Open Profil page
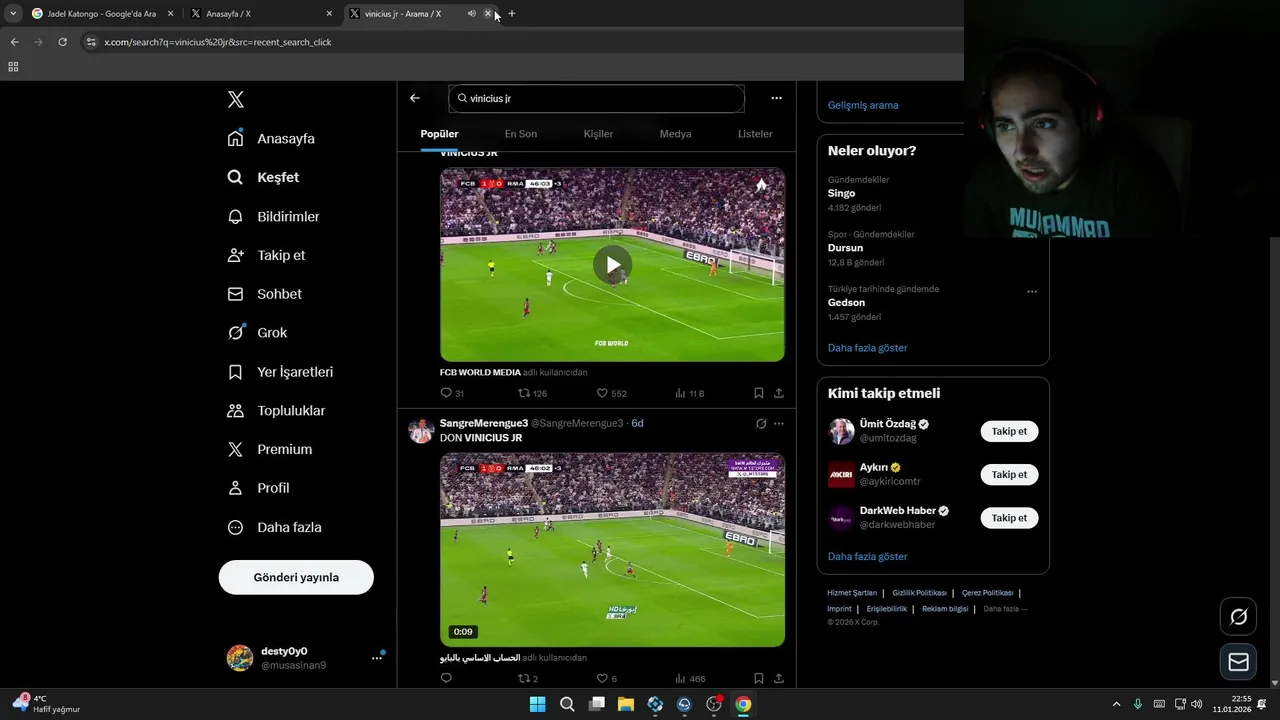 tap(259, 488)
